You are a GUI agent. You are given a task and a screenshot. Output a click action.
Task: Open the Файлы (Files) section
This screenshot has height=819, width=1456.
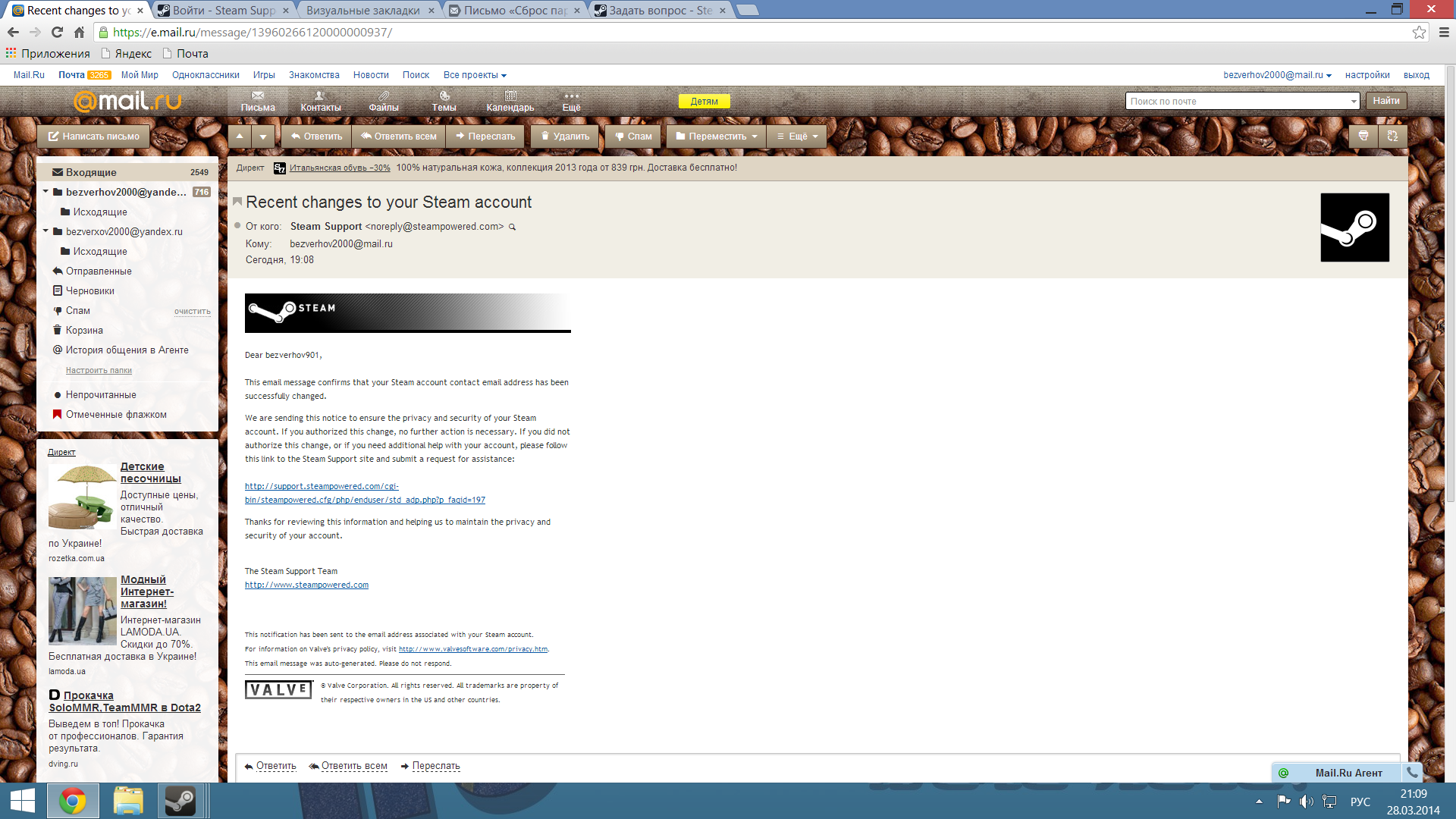click(x=384, y=101)
